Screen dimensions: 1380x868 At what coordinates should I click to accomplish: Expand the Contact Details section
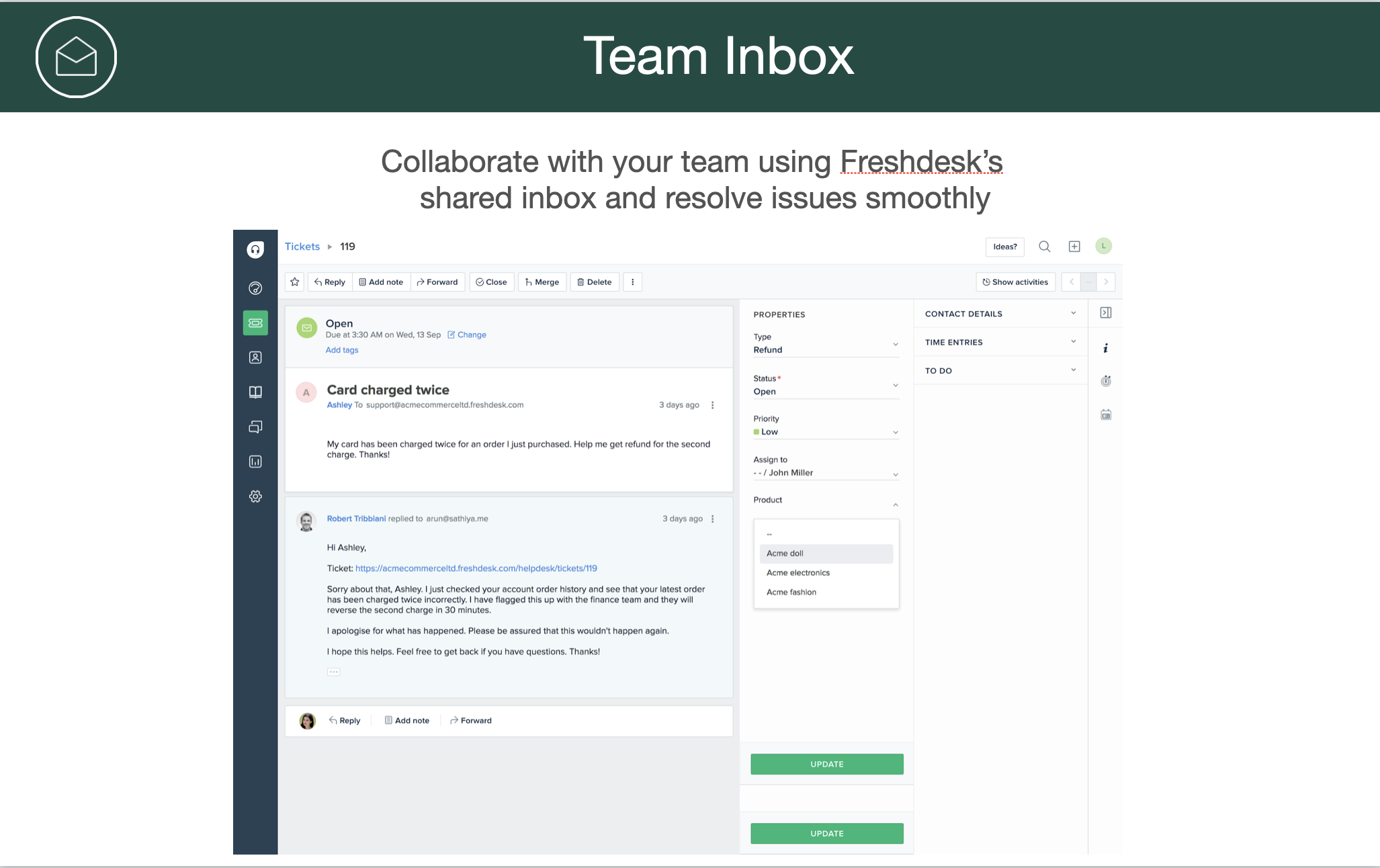pos(1000,314)
